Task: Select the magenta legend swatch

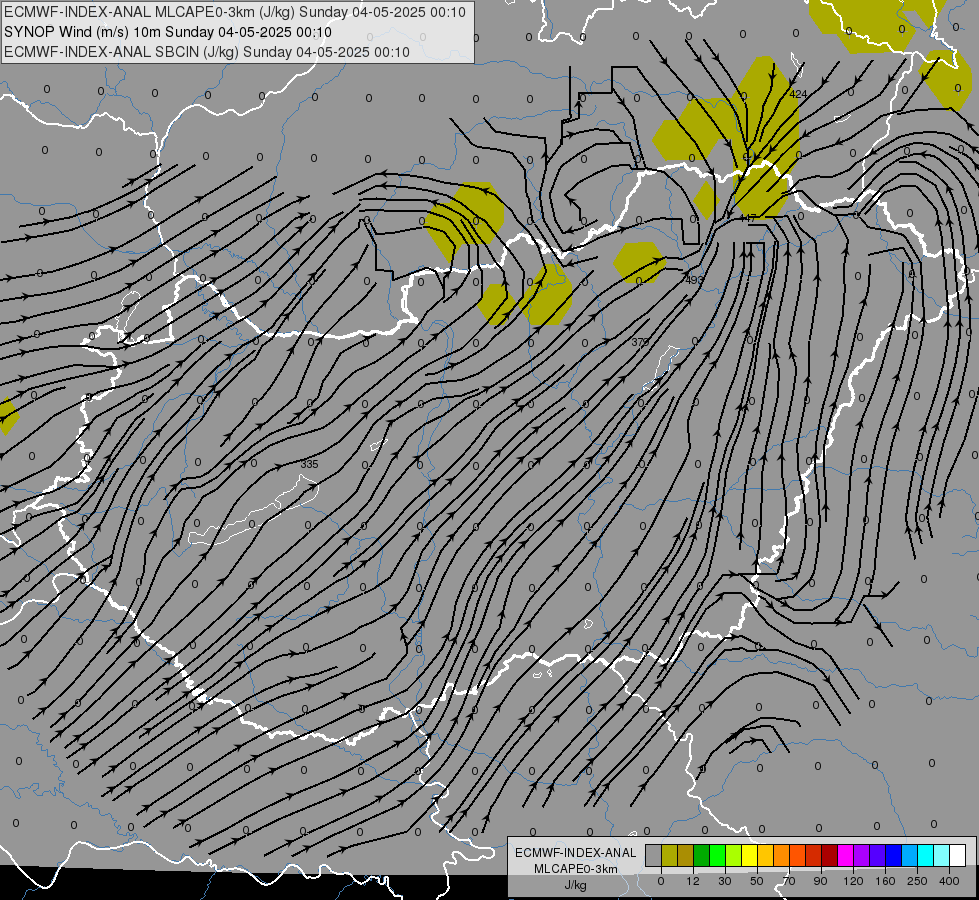Action: pyautogui.click(x=845, y=855)
